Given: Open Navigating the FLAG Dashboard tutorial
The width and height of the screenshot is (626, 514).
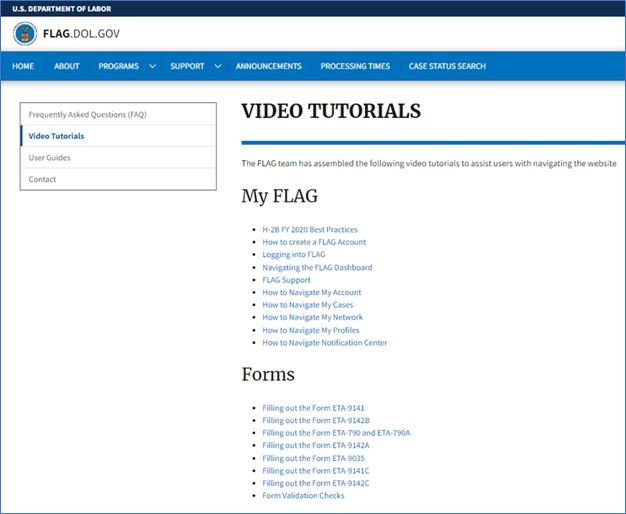Looking at the screenshot, I should click(x=317, y=268).
